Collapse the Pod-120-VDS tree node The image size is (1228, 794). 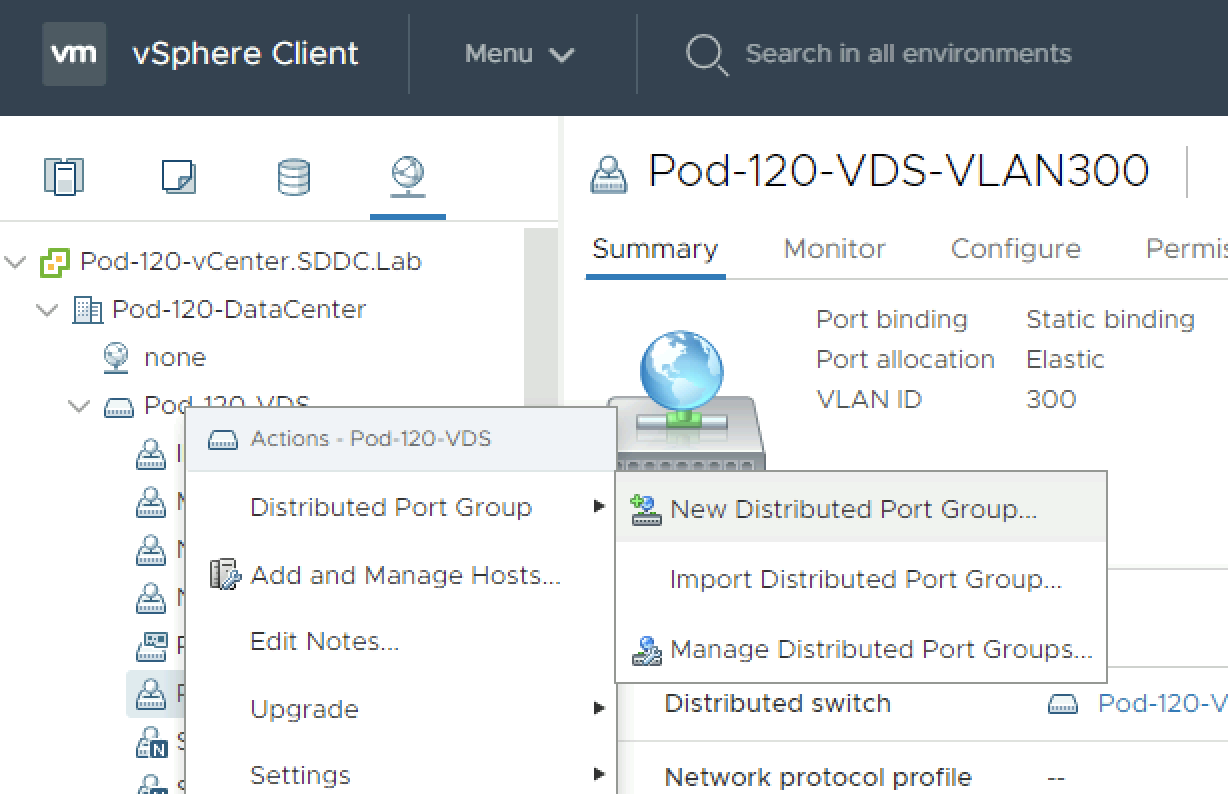[x=79, y=406]
